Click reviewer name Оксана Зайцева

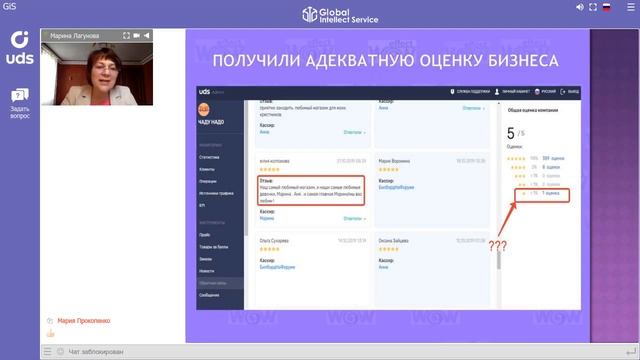click(x=393, y=241)
